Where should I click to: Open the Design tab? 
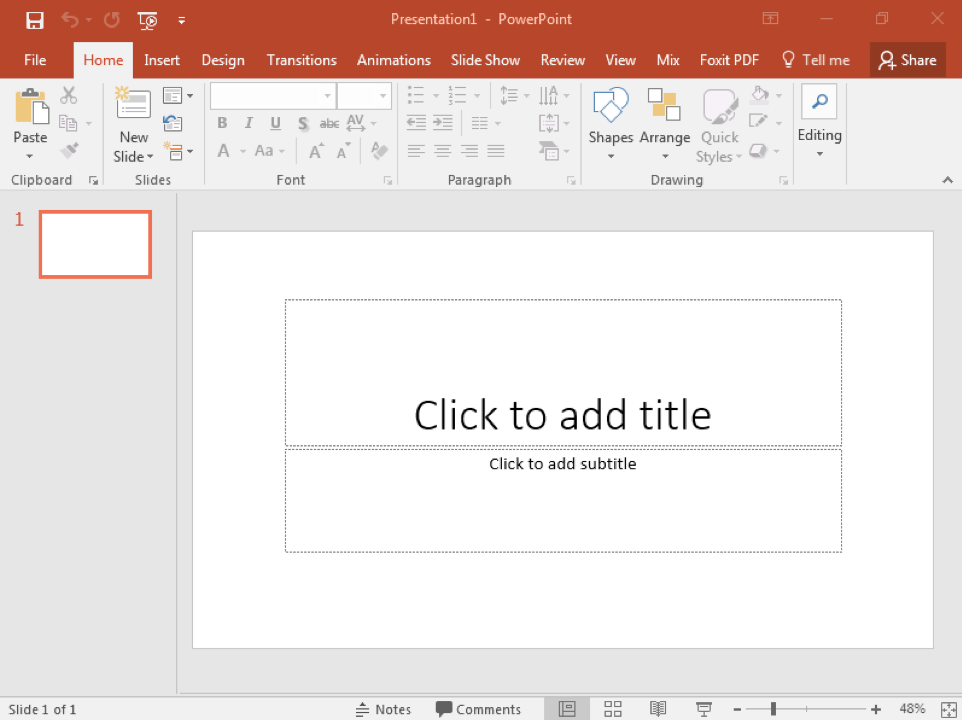click(x=223, y=60)
